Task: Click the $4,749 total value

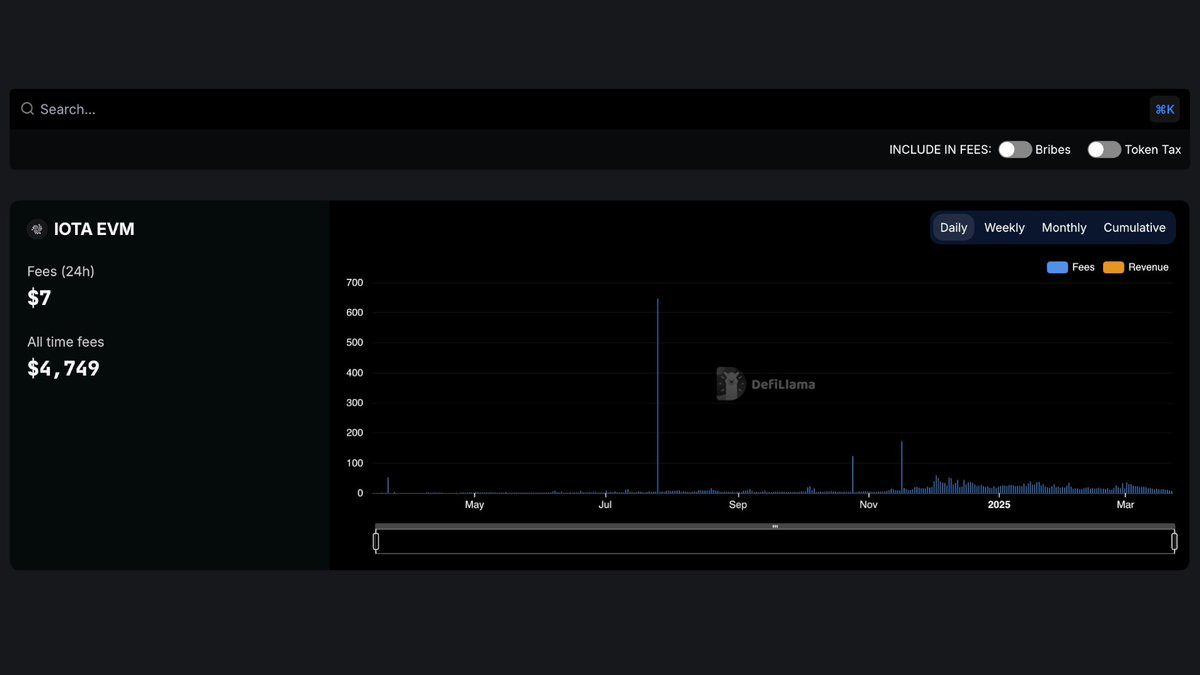Action: (63, 368)
